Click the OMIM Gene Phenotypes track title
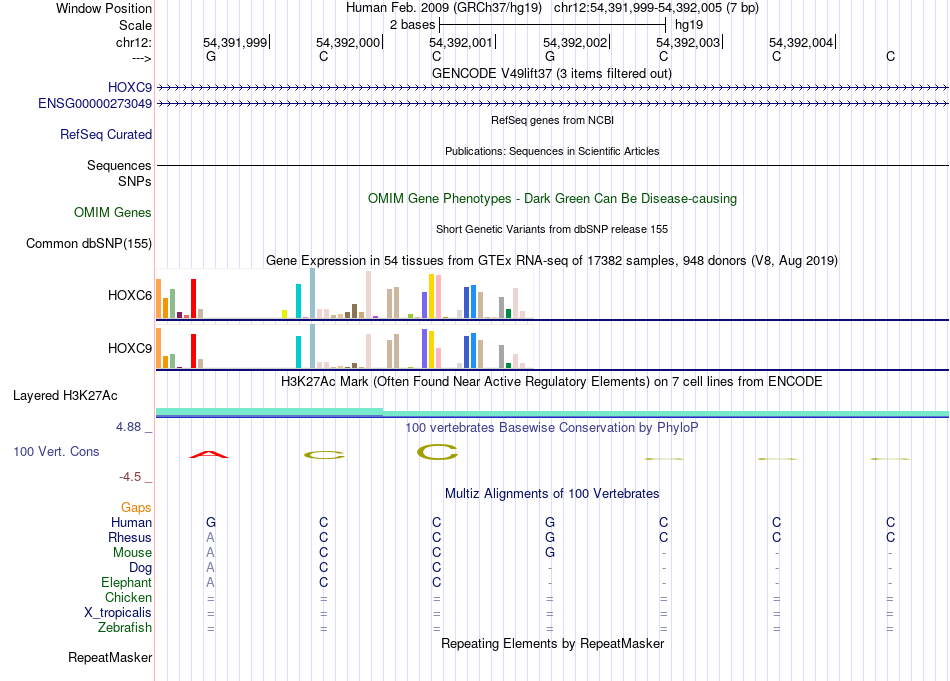This screenshot has height=681, width=950. (553, 199)
